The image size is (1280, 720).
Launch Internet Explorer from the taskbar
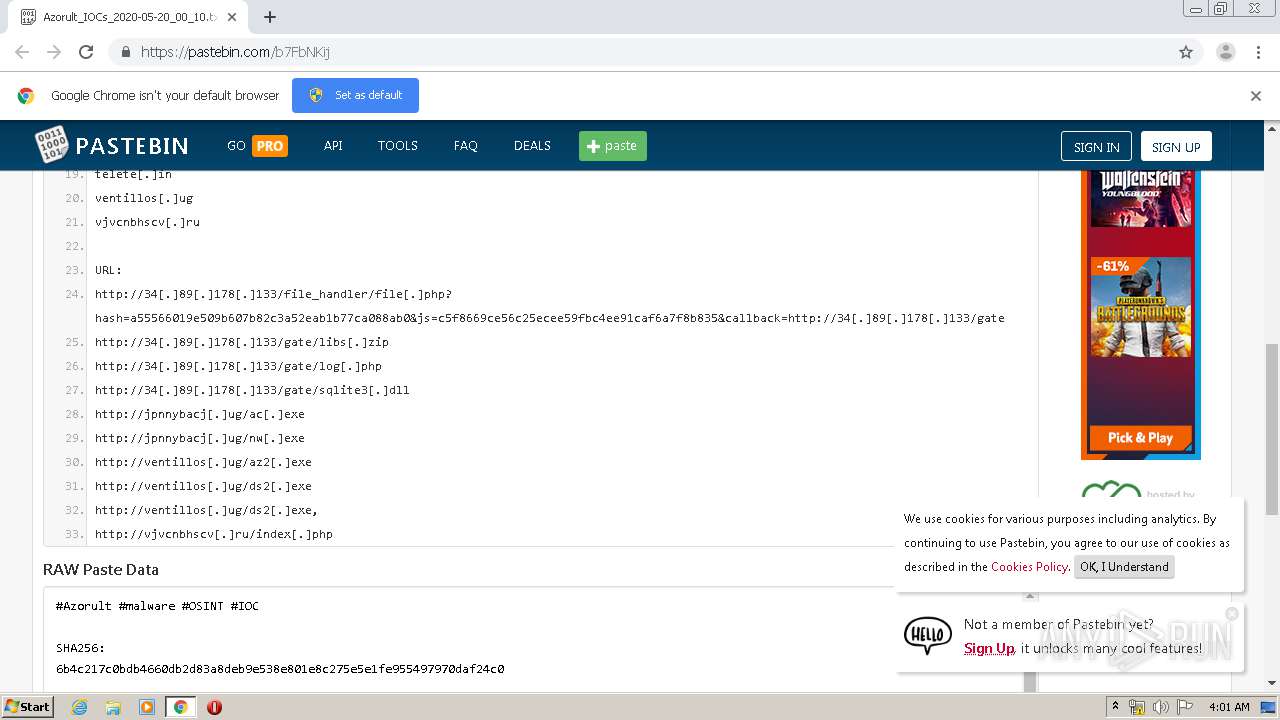click(79, 707)
